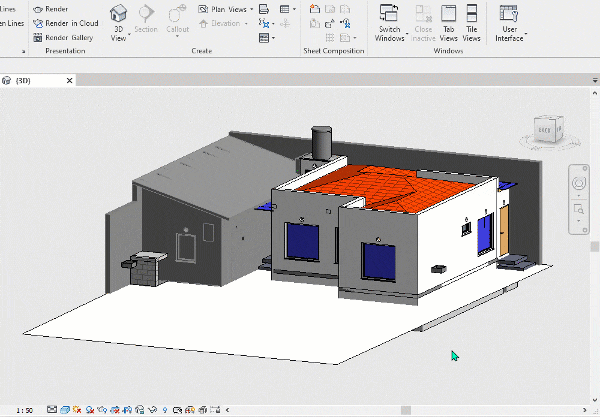600x417 pixels.
Task: Open the Detail Level control
Action: click(52, 410)
